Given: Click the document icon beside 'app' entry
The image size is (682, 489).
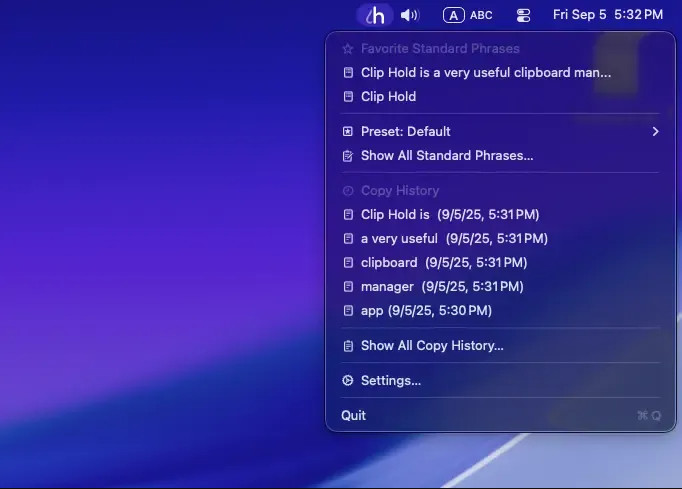Looking at the screenshot, I should click(x=348, y=310).
